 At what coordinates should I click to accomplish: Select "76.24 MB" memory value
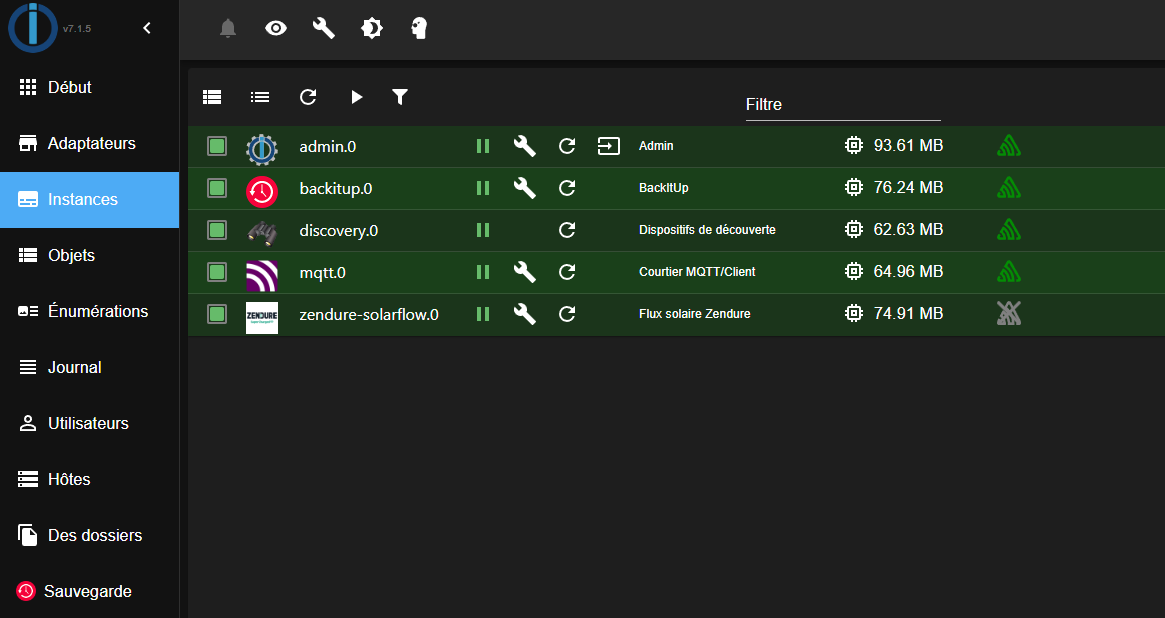click(x=908, y=187)
